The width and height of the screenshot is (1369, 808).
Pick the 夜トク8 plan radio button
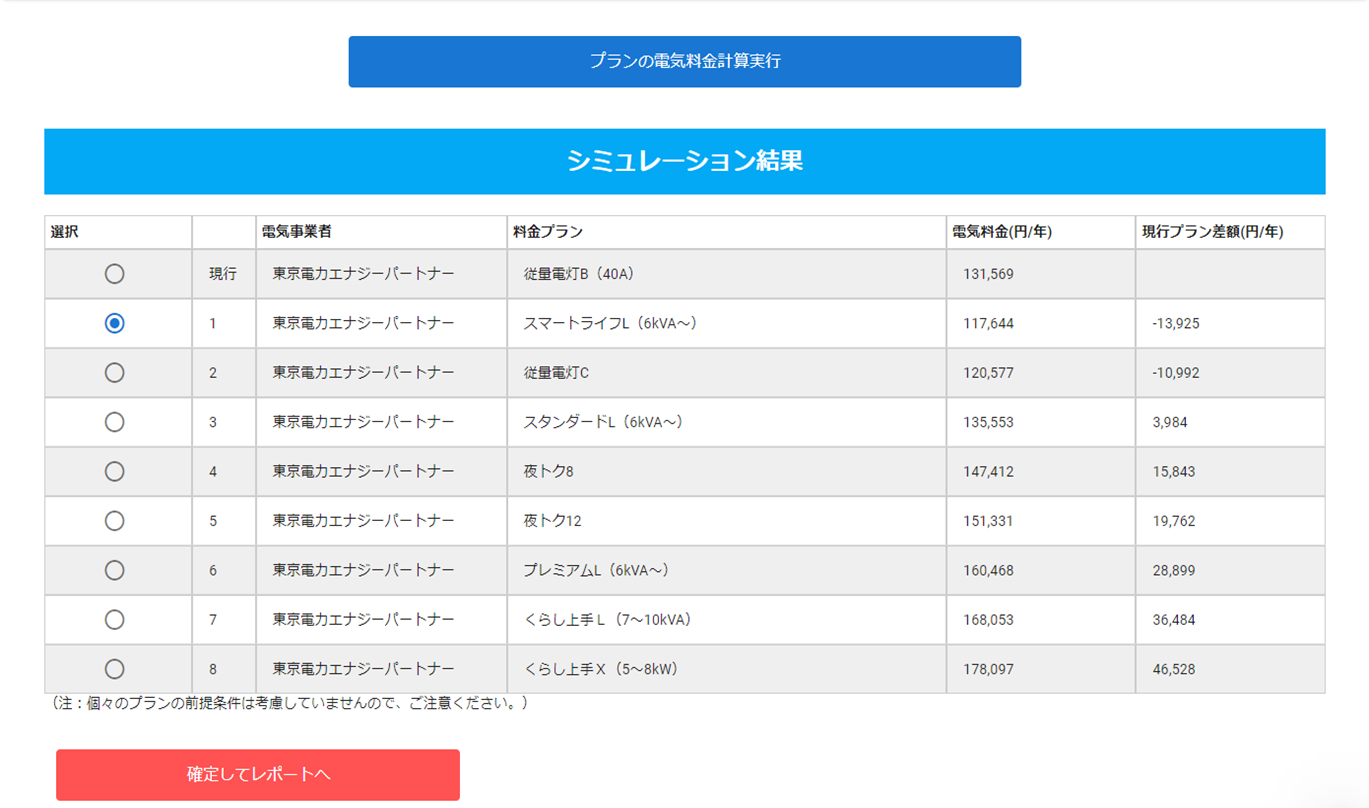pyautogui.click(x=115, y=471)
